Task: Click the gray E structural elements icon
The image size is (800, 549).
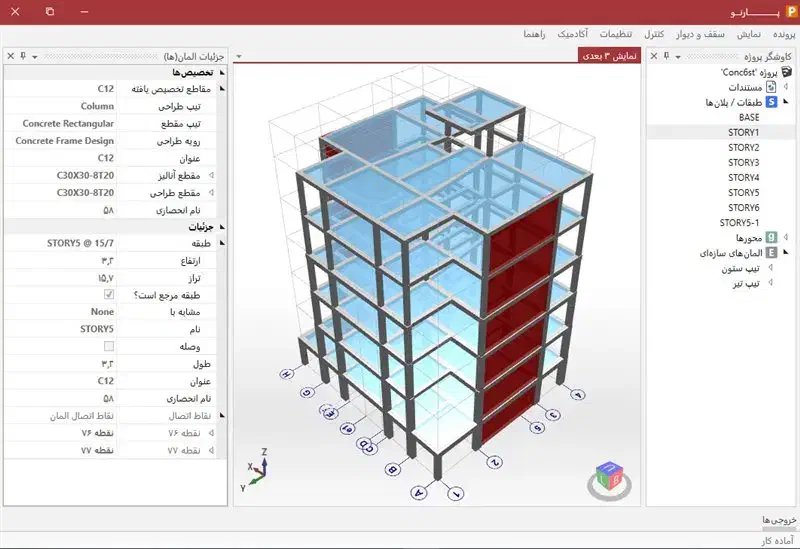Action: coord(771,253)
